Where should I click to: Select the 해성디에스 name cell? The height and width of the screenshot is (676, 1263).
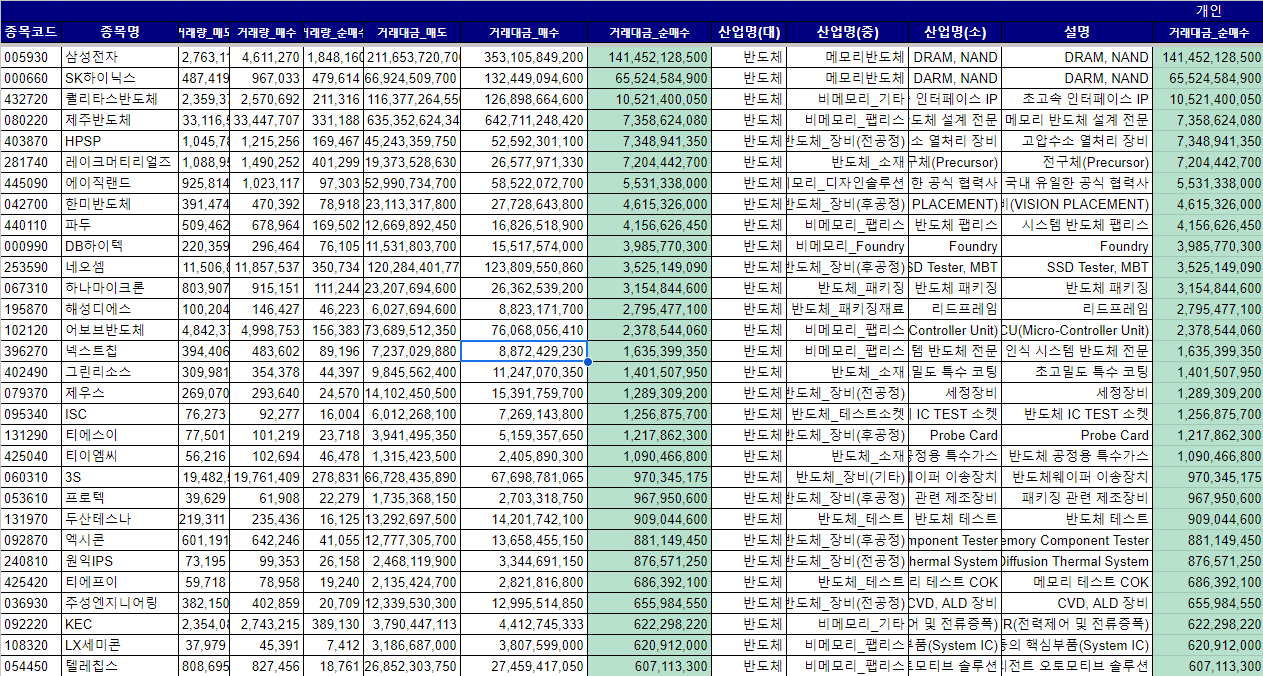point(120,309)
